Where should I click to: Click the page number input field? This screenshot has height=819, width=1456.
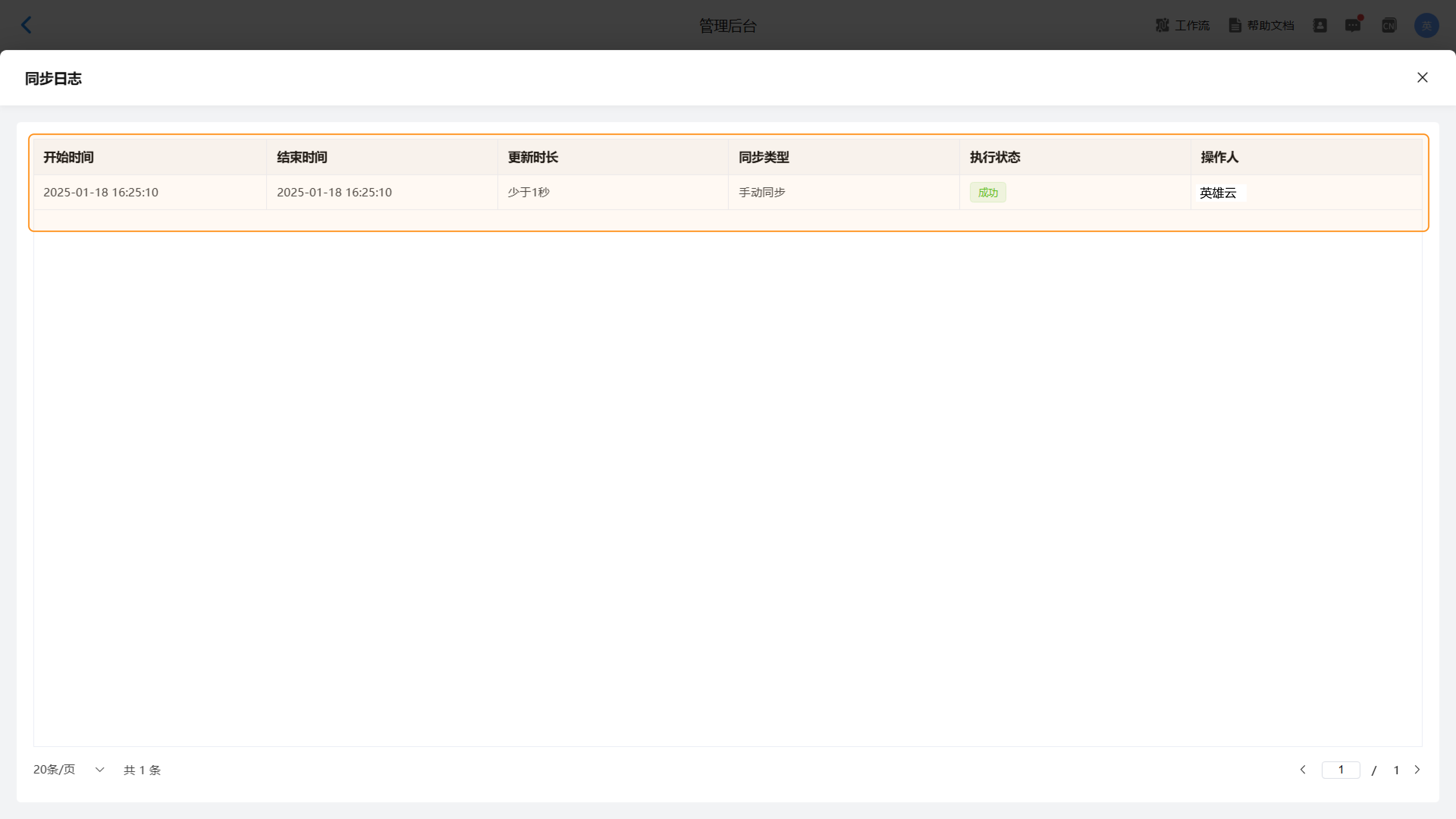[x=1341, y=769]
